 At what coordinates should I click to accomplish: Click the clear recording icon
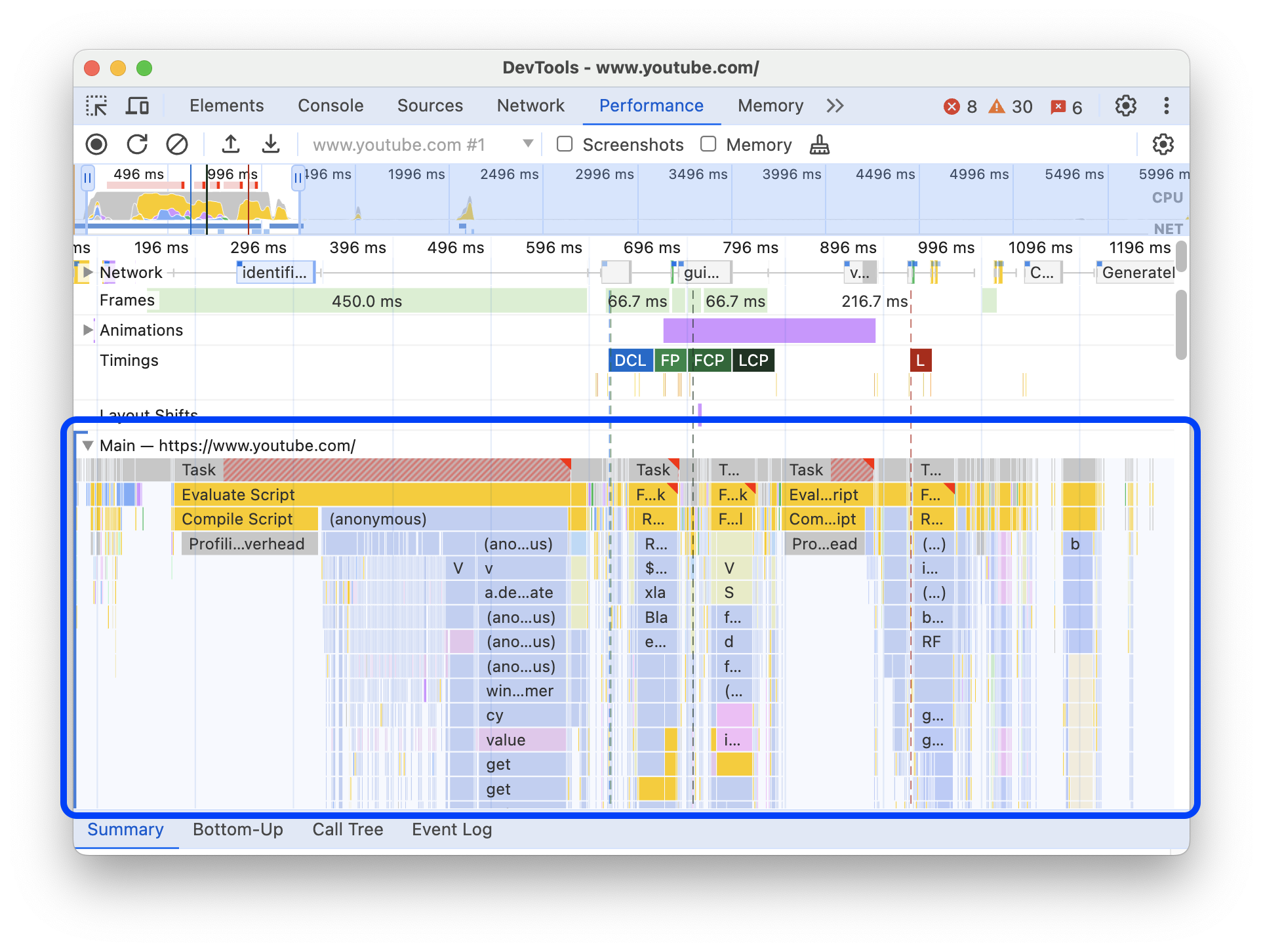(177, 144)
